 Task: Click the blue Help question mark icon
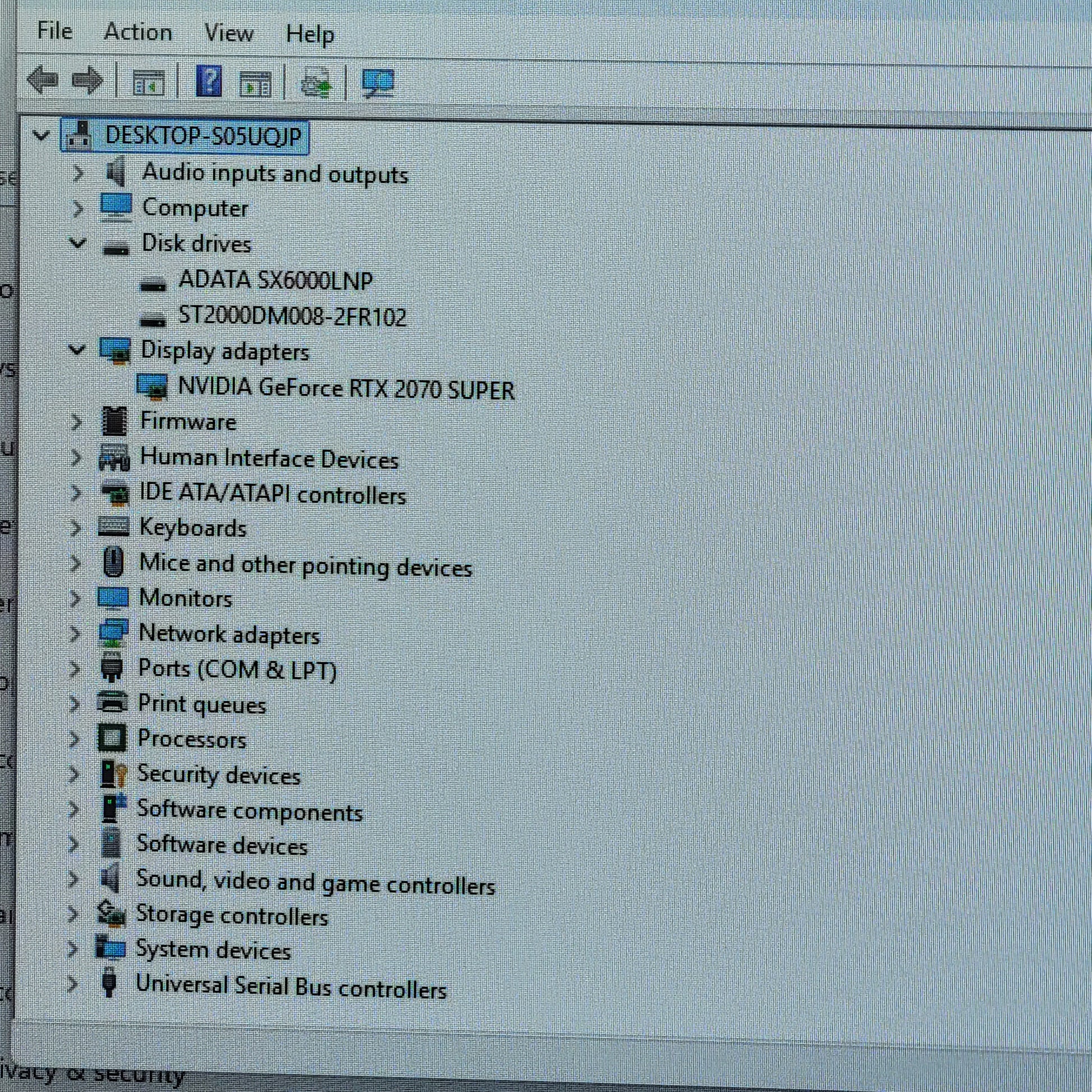[209, 81]
